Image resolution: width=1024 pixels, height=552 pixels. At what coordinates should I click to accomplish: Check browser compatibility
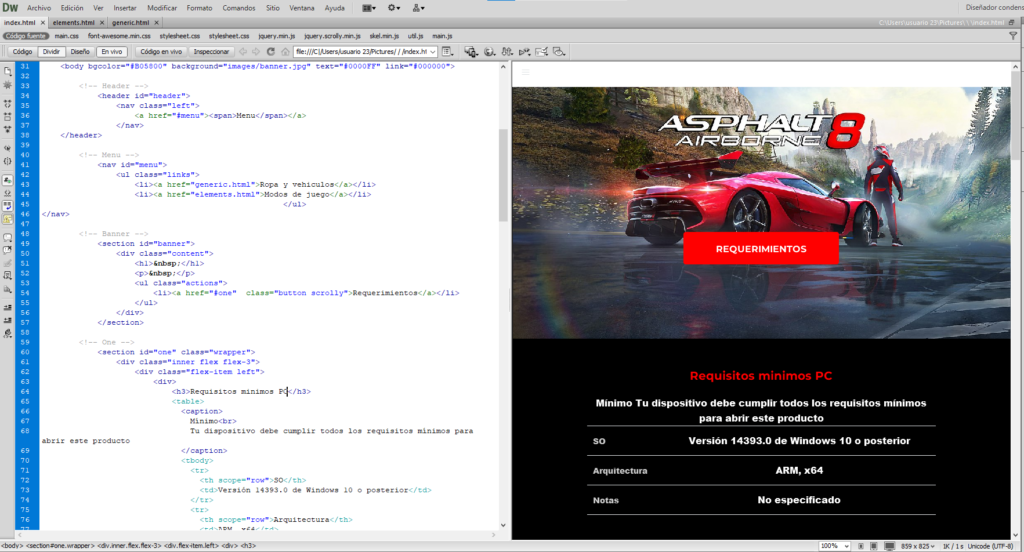click(x=541, y=52)
